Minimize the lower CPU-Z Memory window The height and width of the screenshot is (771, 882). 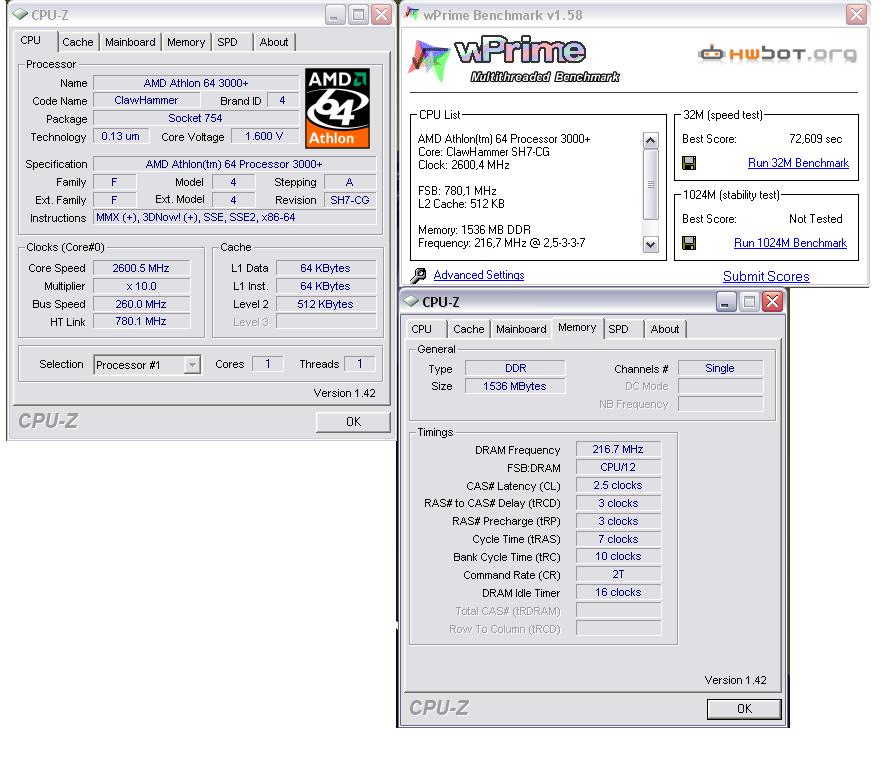pyautogui.click(x=726, y=302)
